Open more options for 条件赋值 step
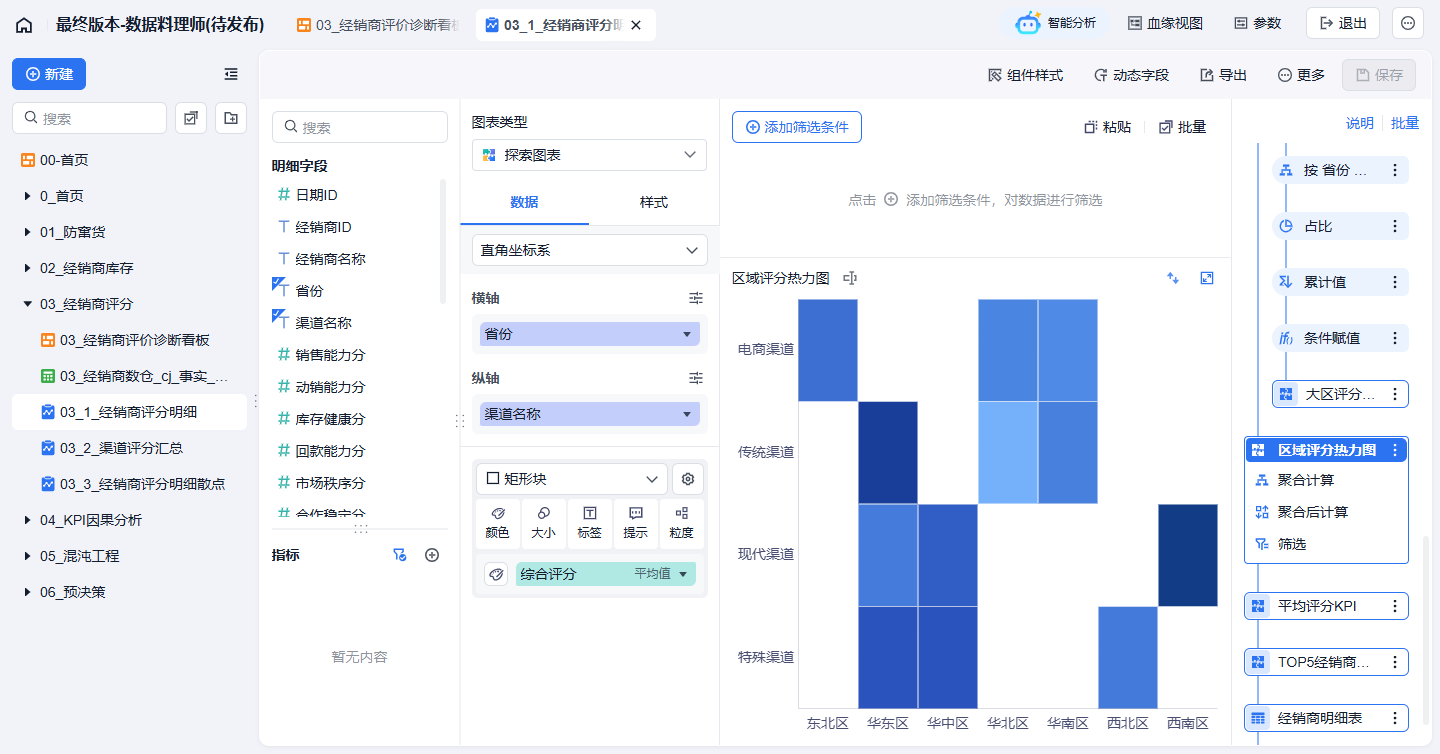Screen dimensions: 1440x754 (1395, 338)
